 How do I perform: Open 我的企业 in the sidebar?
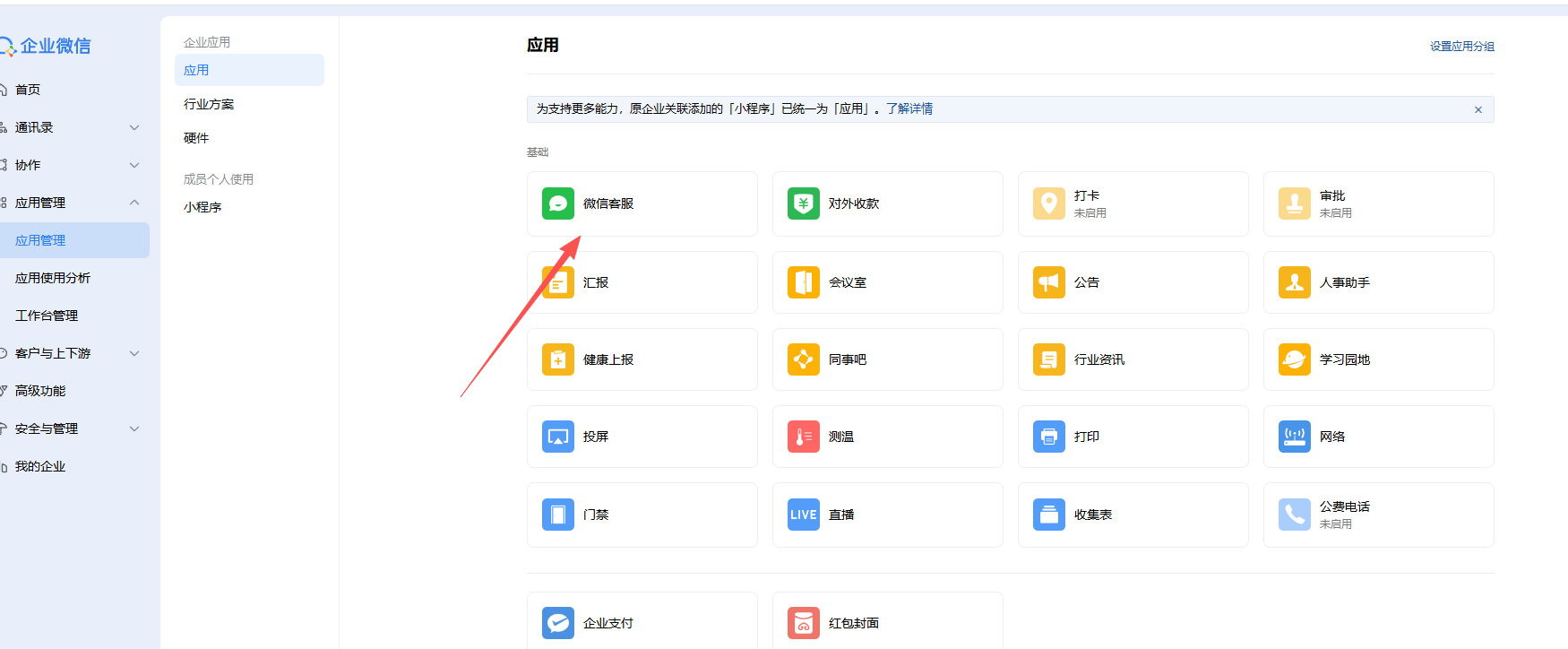point(40,466)
